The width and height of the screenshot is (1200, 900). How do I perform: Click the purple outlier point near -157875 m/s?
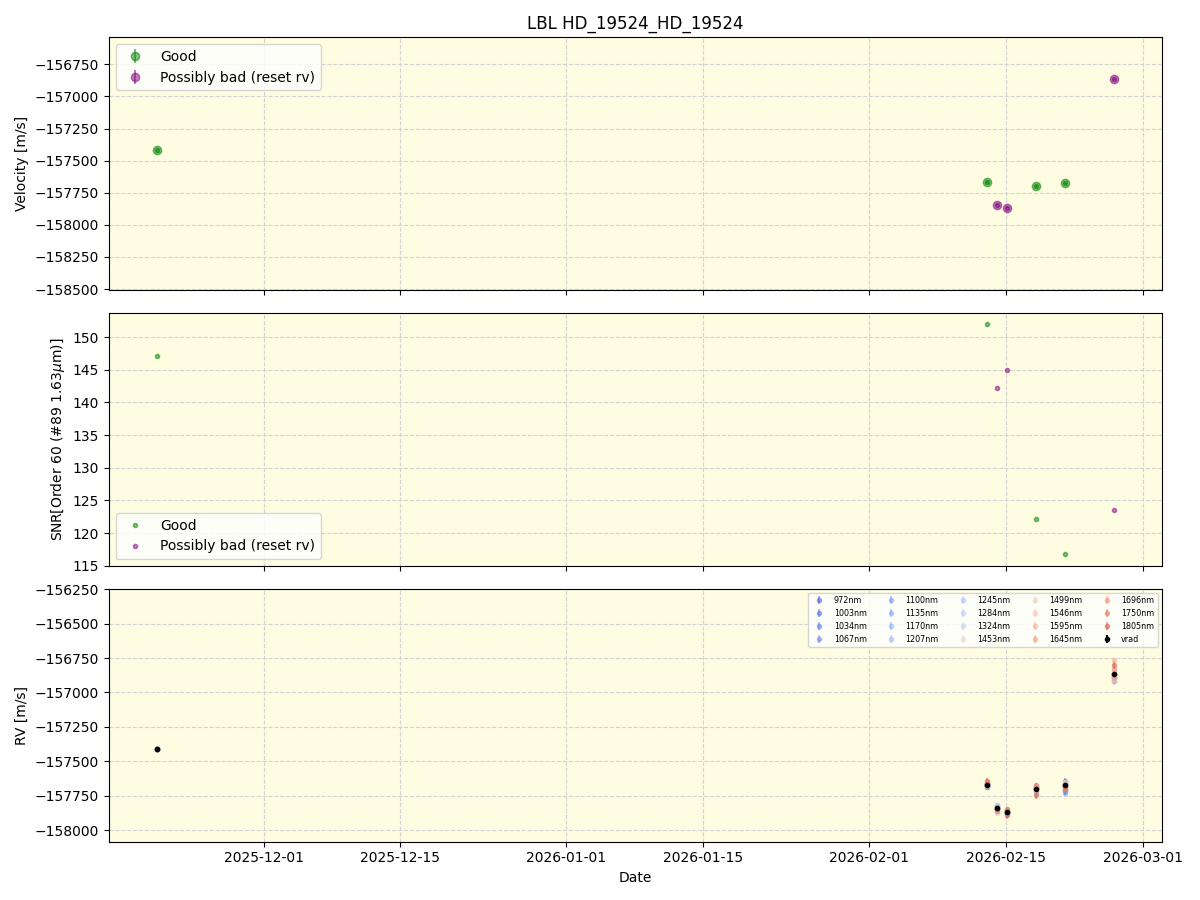pos(1007,208)
